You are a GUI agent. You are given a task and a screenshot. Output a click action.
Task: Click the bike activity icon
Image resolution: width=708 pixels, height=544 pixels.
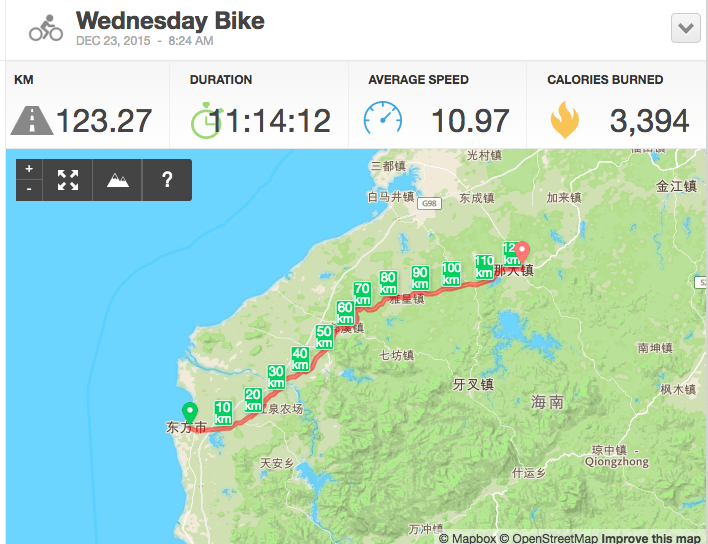pyautogui.click(x=46, y=28)
